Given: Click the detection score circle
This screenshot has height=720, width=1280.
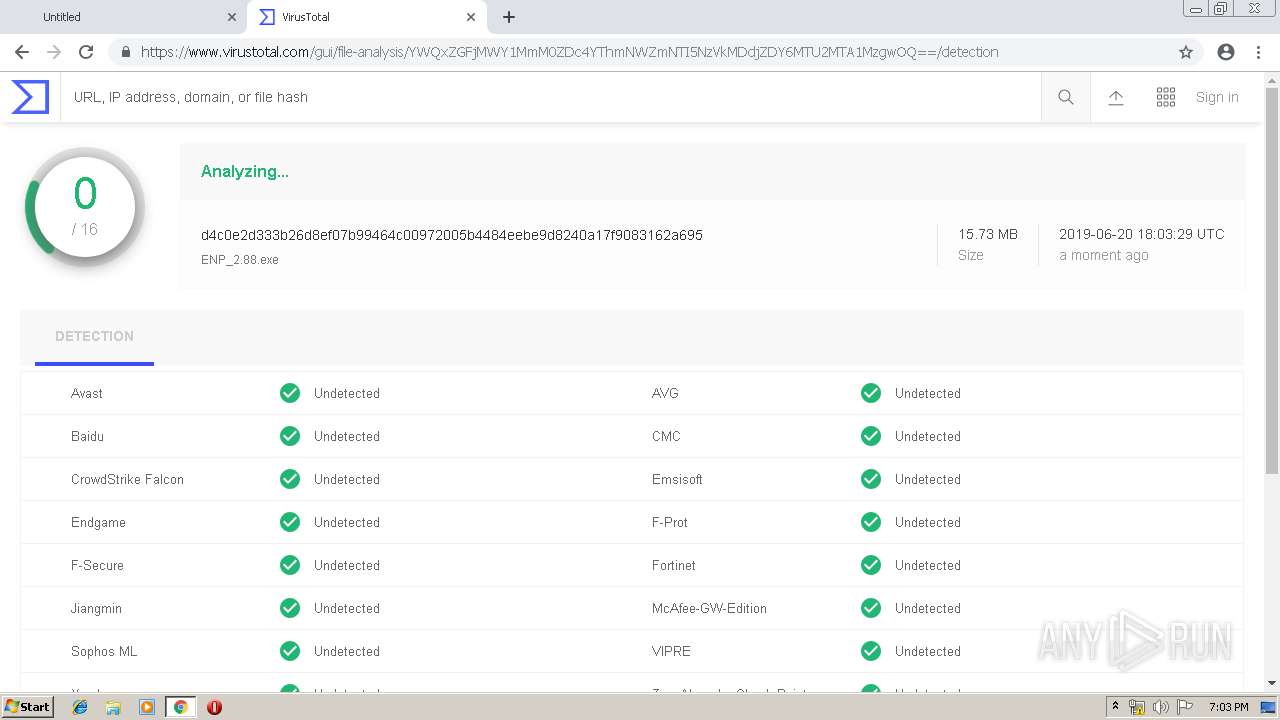Looking at the screenshot, I should 85,208.
